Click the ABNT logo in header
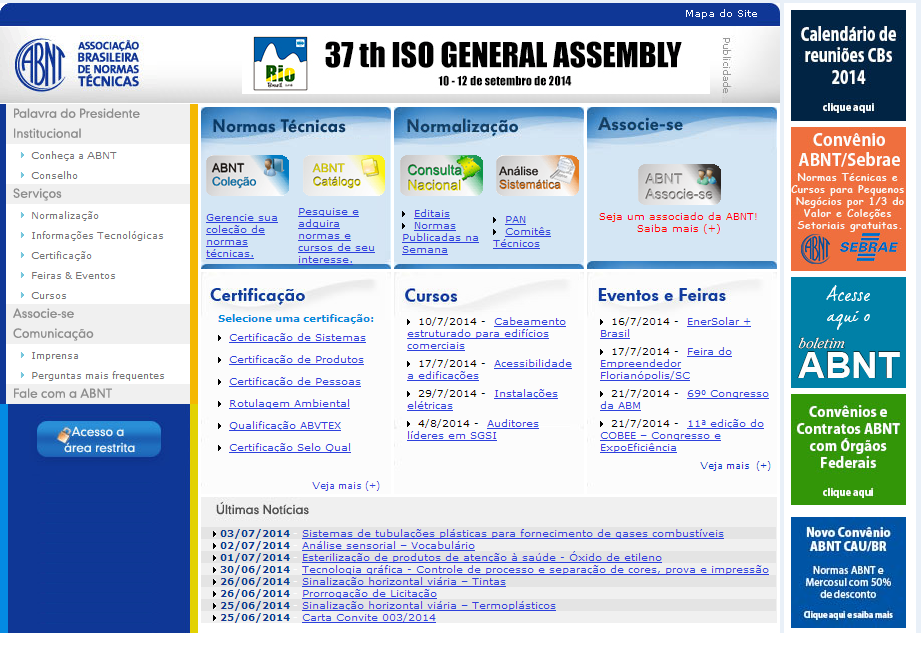 (x=77, y=65)
